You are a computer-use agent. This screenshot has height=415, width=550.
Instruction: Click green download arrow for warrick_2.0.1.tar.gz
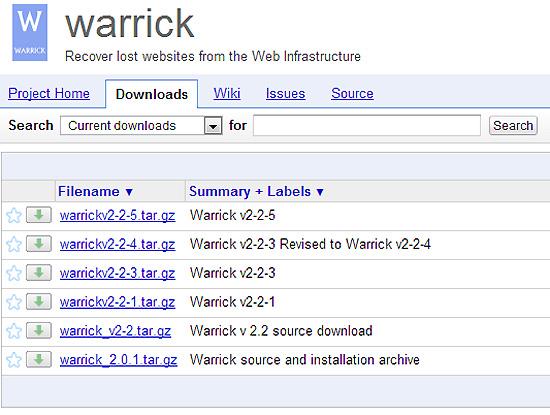[x=39, y=359]
